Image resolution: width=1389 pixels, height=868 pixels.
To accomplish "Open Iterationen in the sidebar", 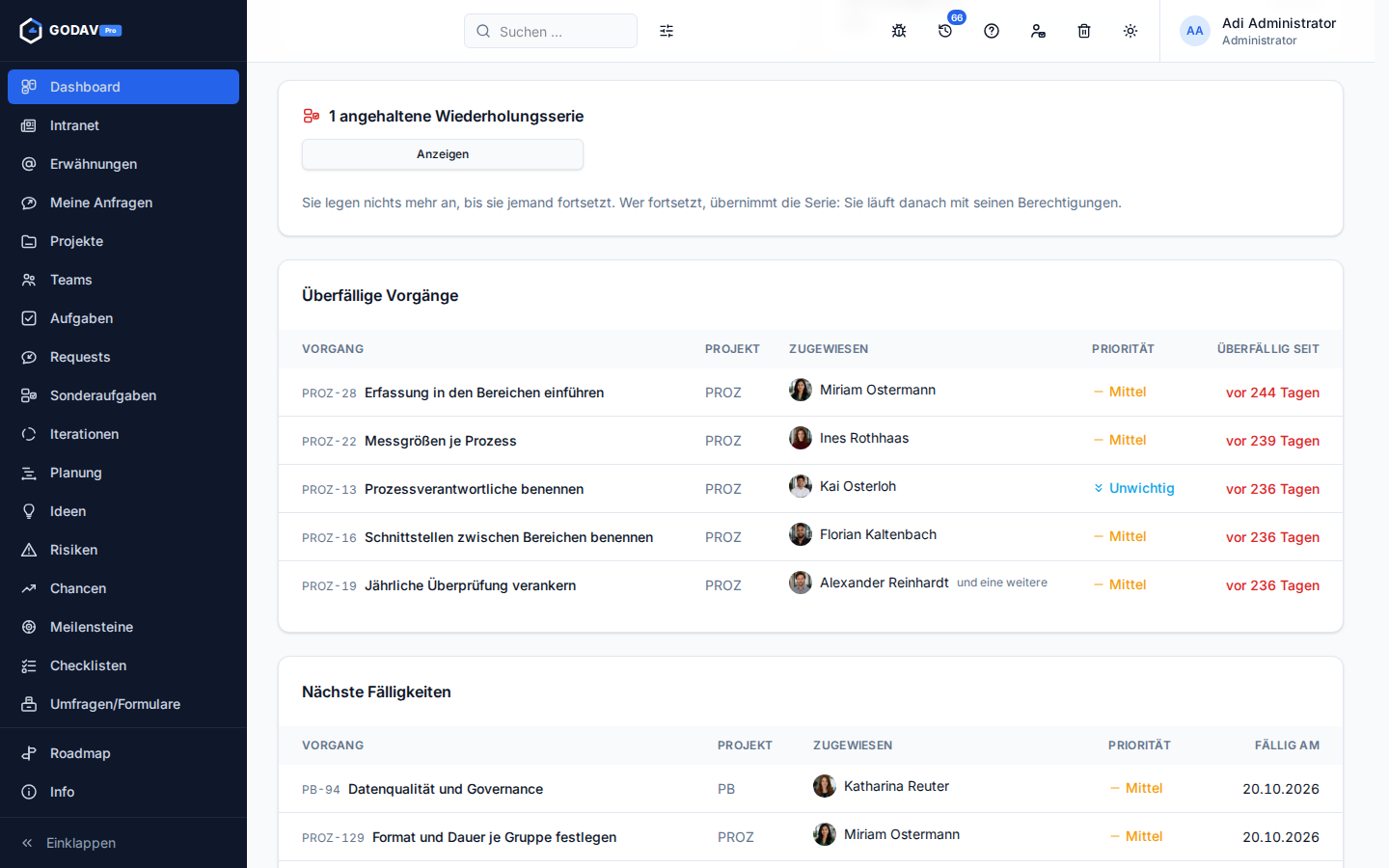I will coord(123,434).
